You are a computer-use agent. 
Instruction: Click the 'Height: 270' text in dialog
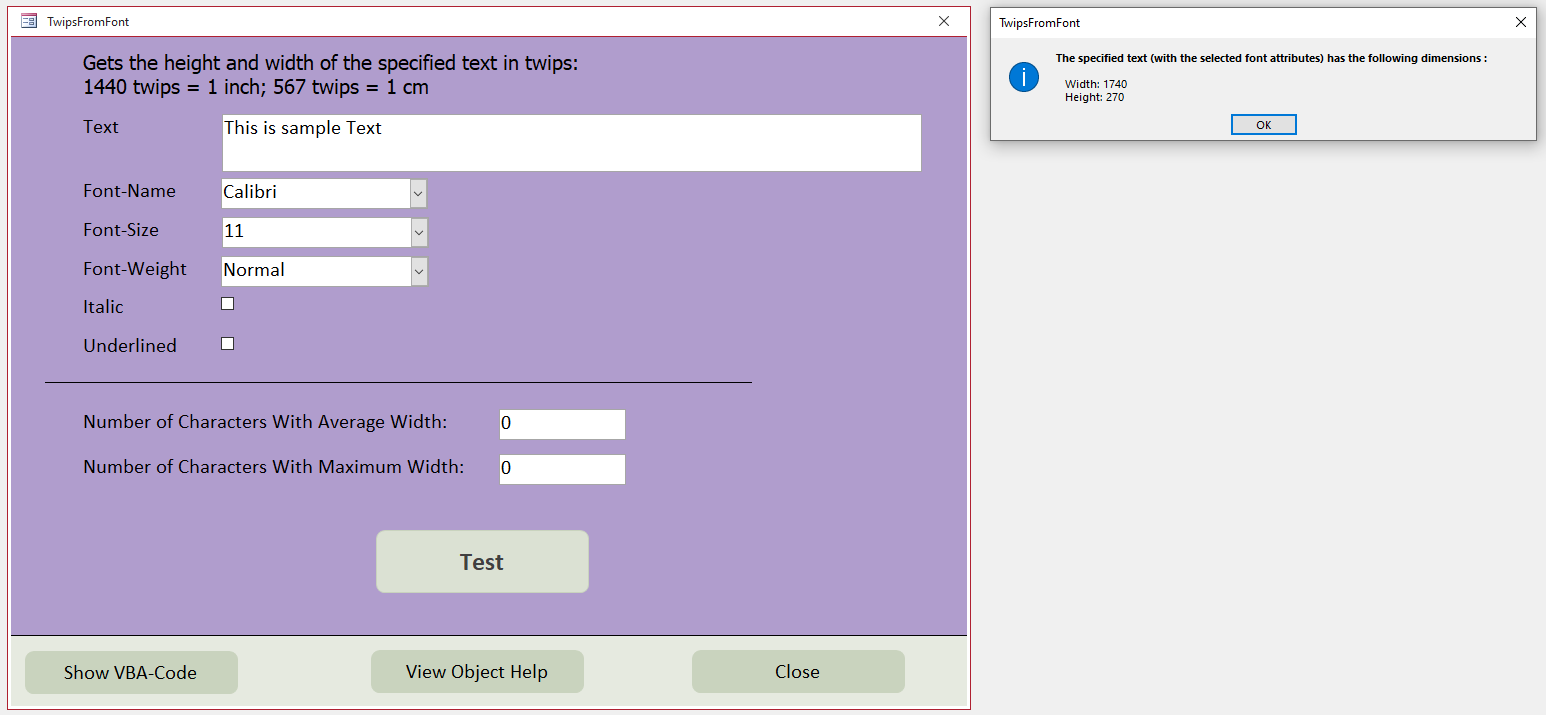1095,97
